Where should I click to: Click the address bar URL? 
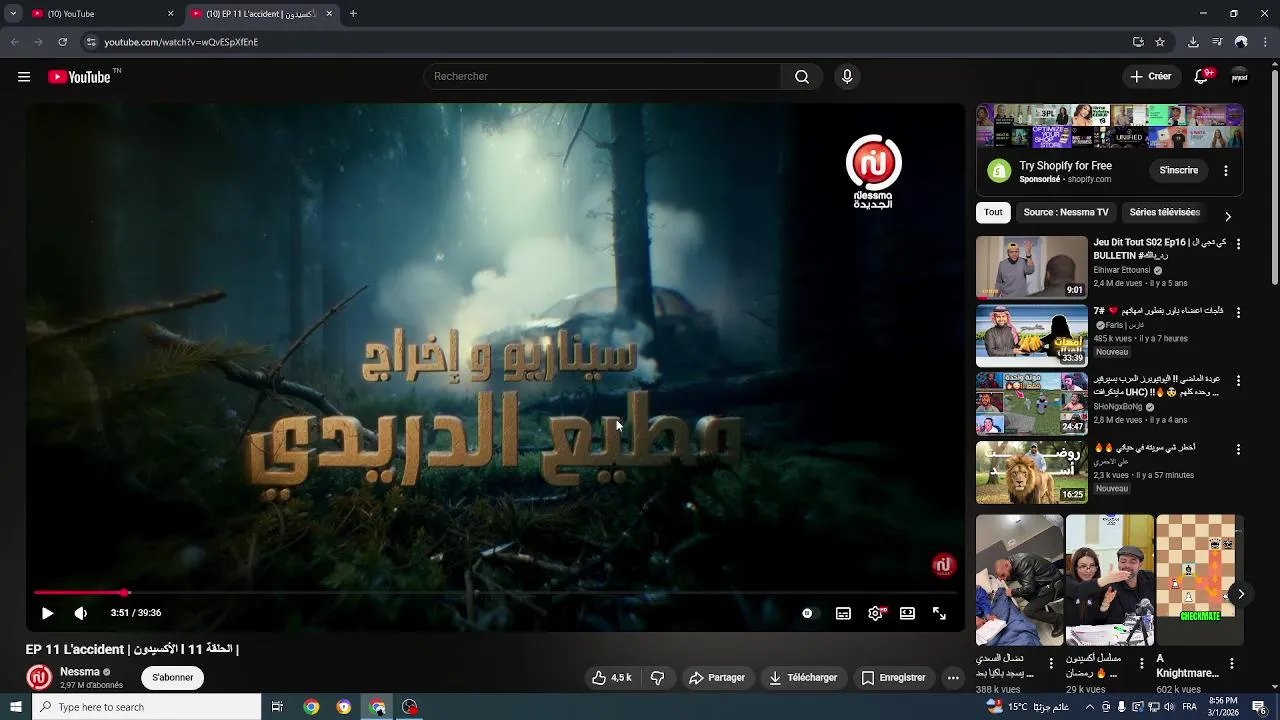[x=181, y=42]
